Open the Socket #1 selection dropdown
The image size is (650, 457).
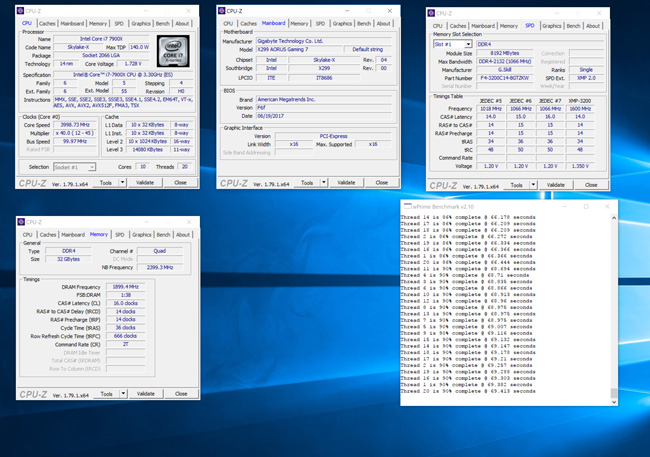point(80,167)
